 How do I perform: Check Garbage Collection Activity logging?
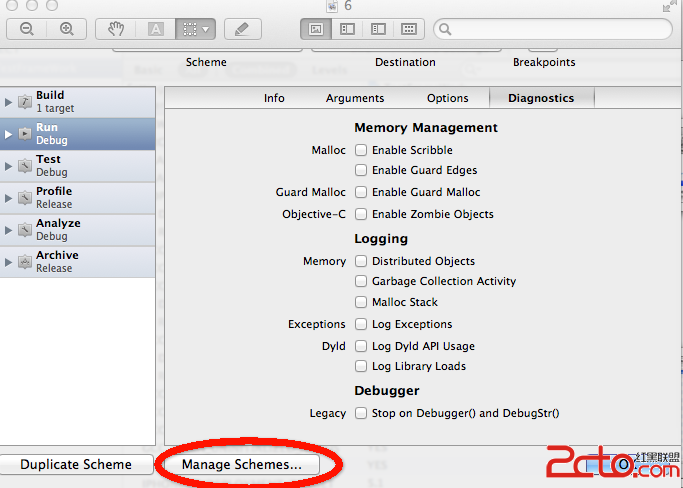(x=361, y=281)
